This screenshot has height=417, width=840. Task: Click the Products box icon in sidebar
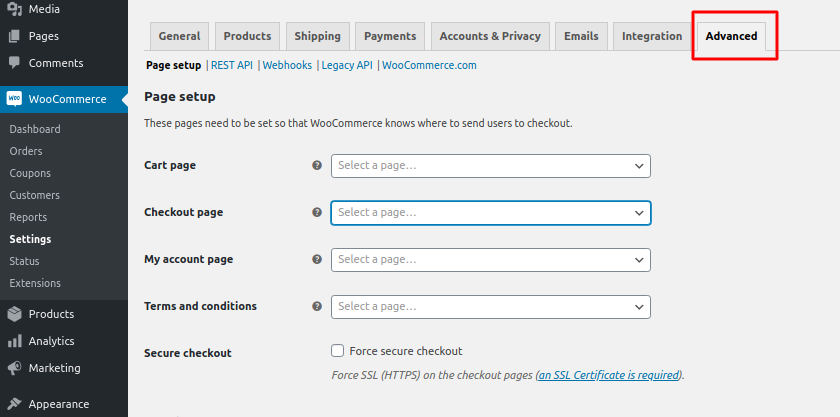(15, 314)
